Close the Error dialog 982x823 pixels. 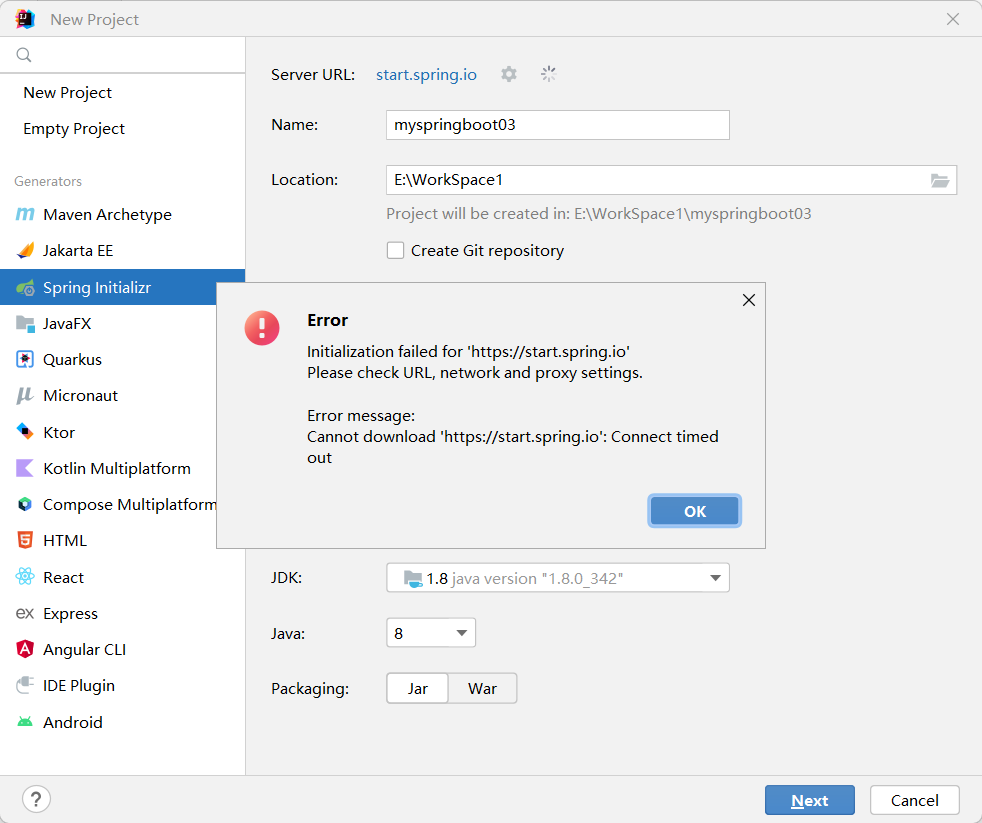(748, 300)
